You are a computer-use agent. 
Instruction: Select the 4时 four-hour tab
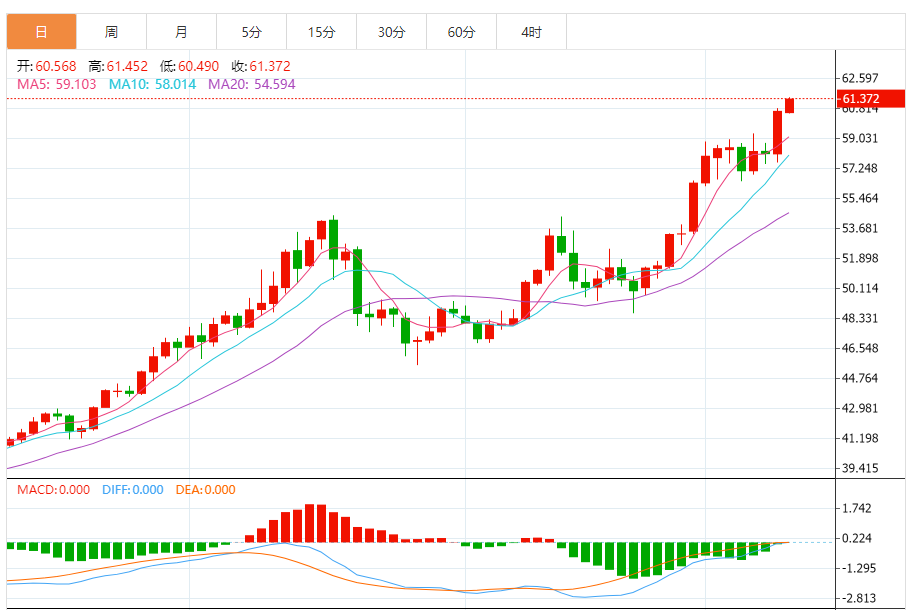pos(531,32)
